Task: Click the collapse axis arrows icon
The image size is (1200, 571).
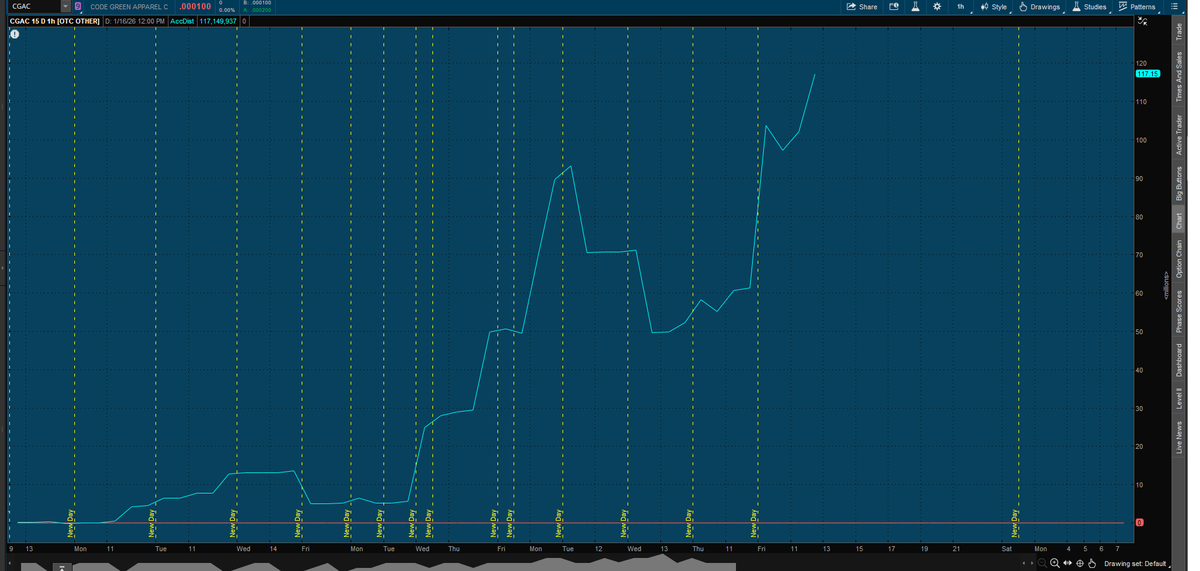Action: click(x=1142, y=21)
